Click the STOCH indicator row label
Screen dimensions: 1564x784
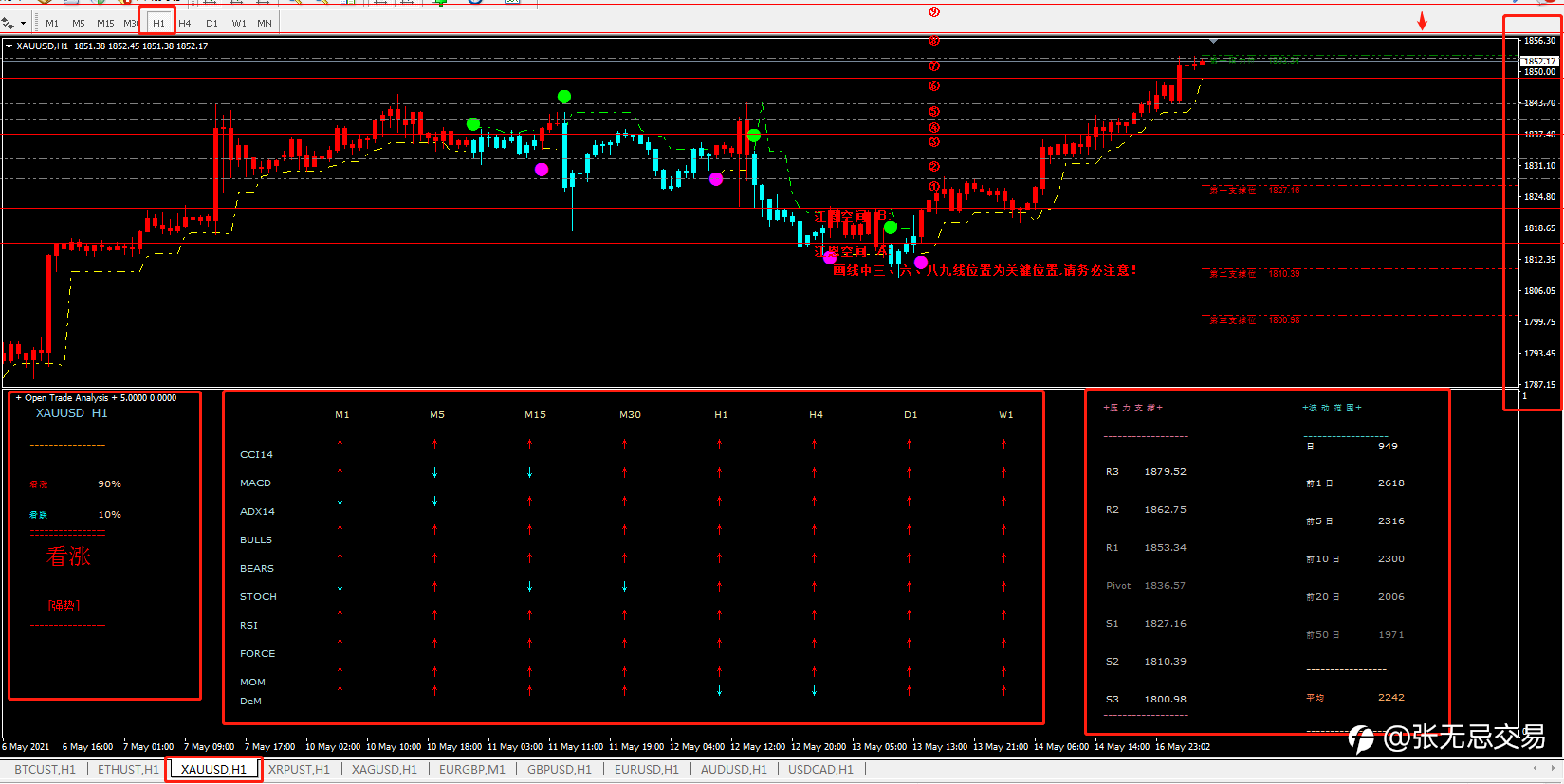(x=258, y=597)
